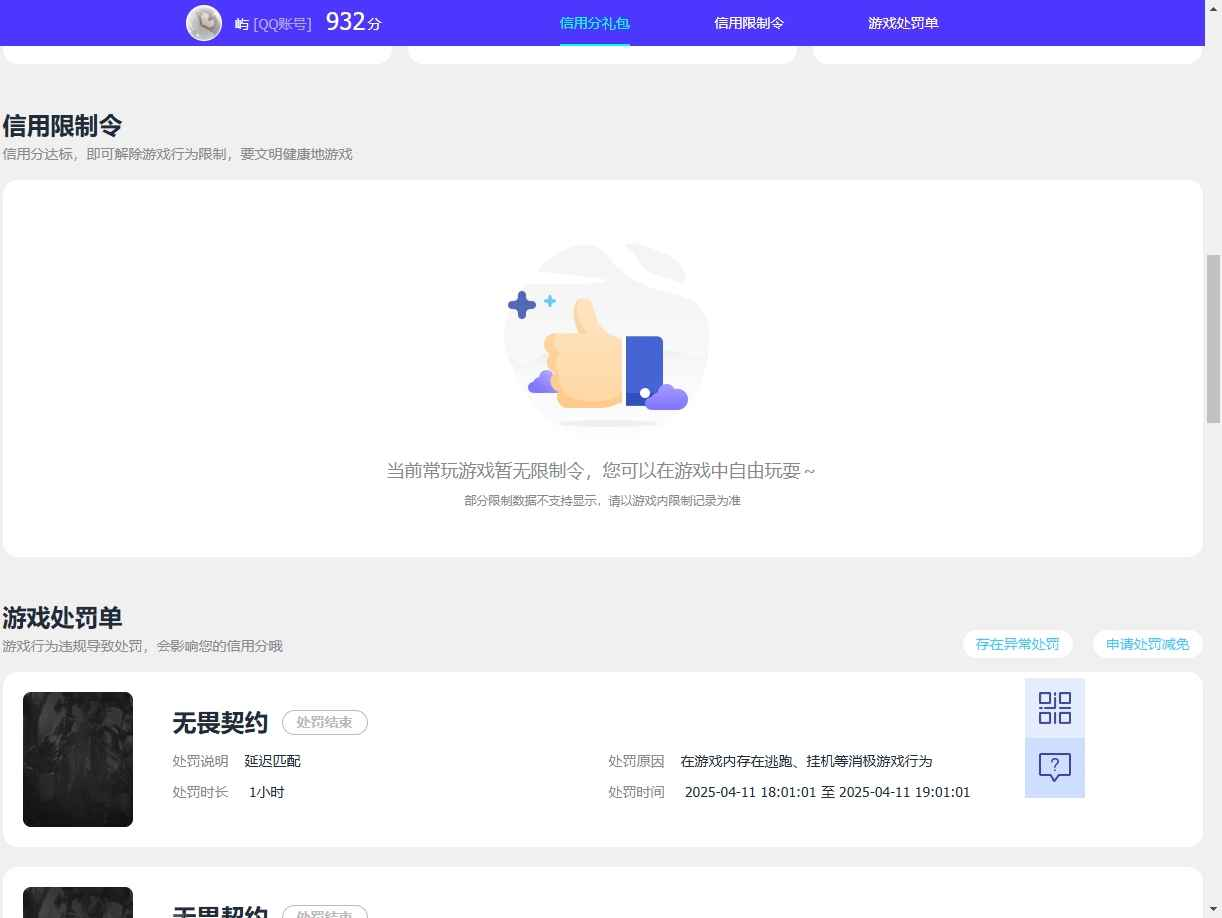Screen dimensions: 1222x918
Task: Click the 游戏行为违规导致处罚 subtitle text
Action: coord(142,646)
